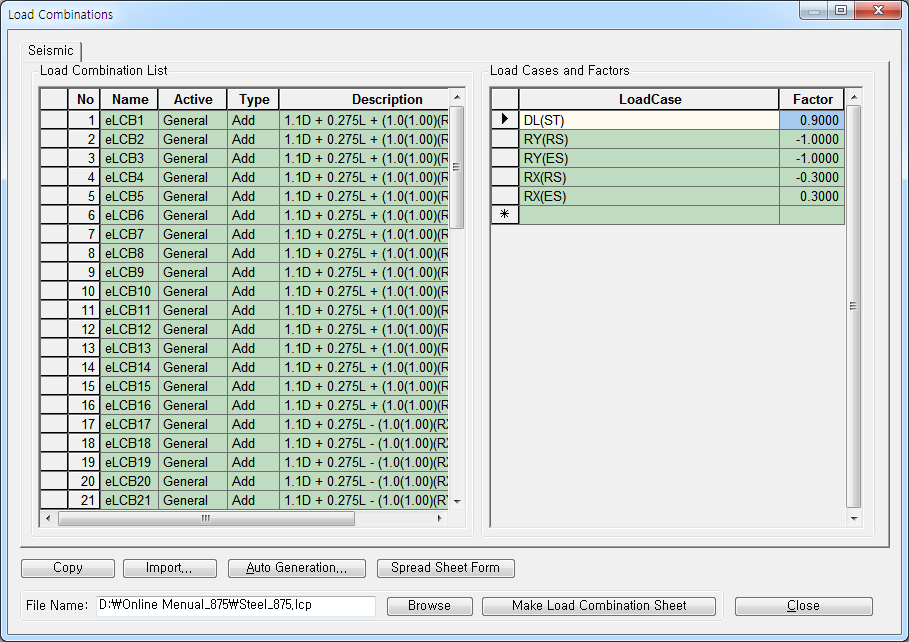The width and height of the screenshot is (909, 642).
Task: Select row header of RX(ES) load case
Action: point(505,196)
